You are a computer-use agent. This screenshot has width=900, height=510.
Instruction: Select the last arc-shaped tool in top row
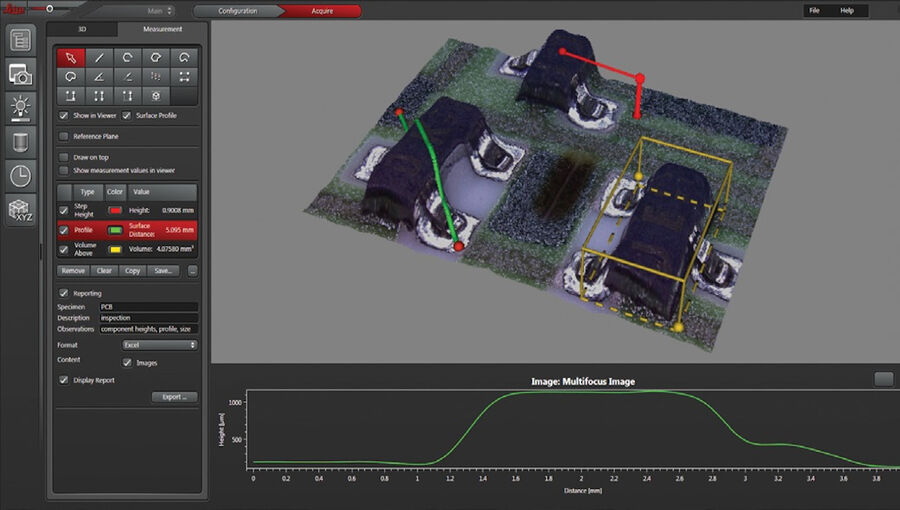[x=184, y=57]
